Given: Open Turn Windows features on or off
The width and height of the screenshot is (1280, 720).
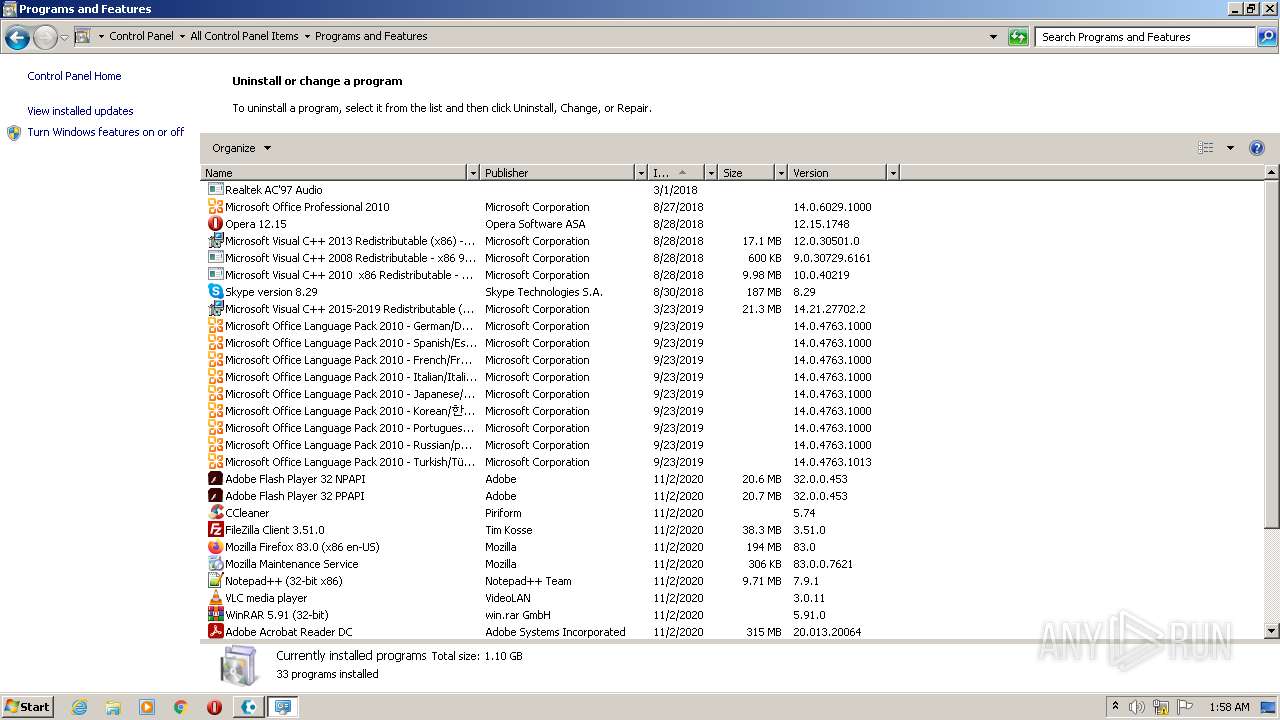Looking at the screenshot, I should [105, 132].
